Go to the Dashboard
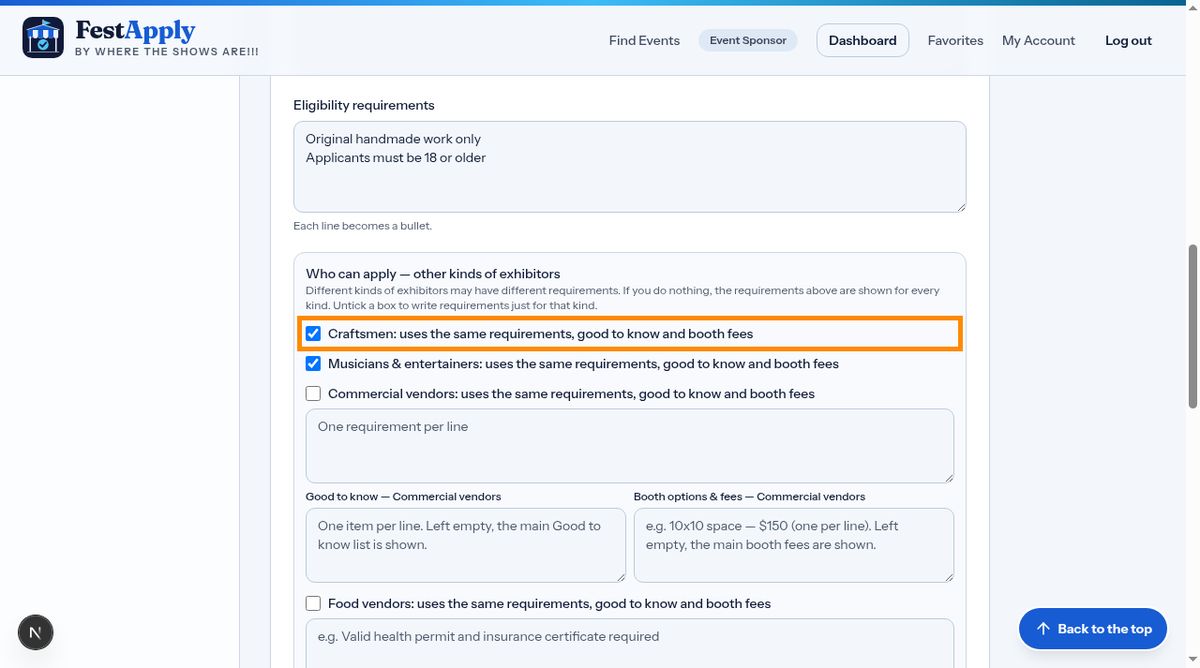Viewport: 1200px width, 668px height. 862,41
